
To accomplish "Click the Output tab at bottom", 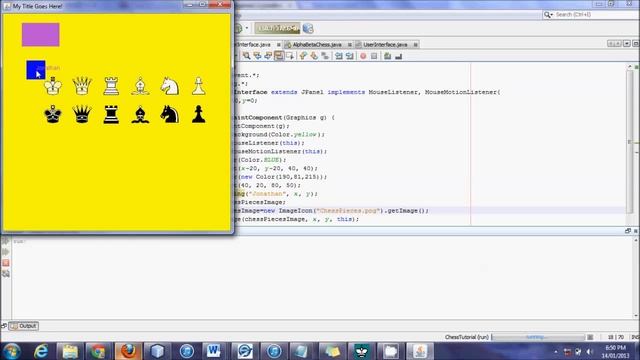I will point(24,326).
